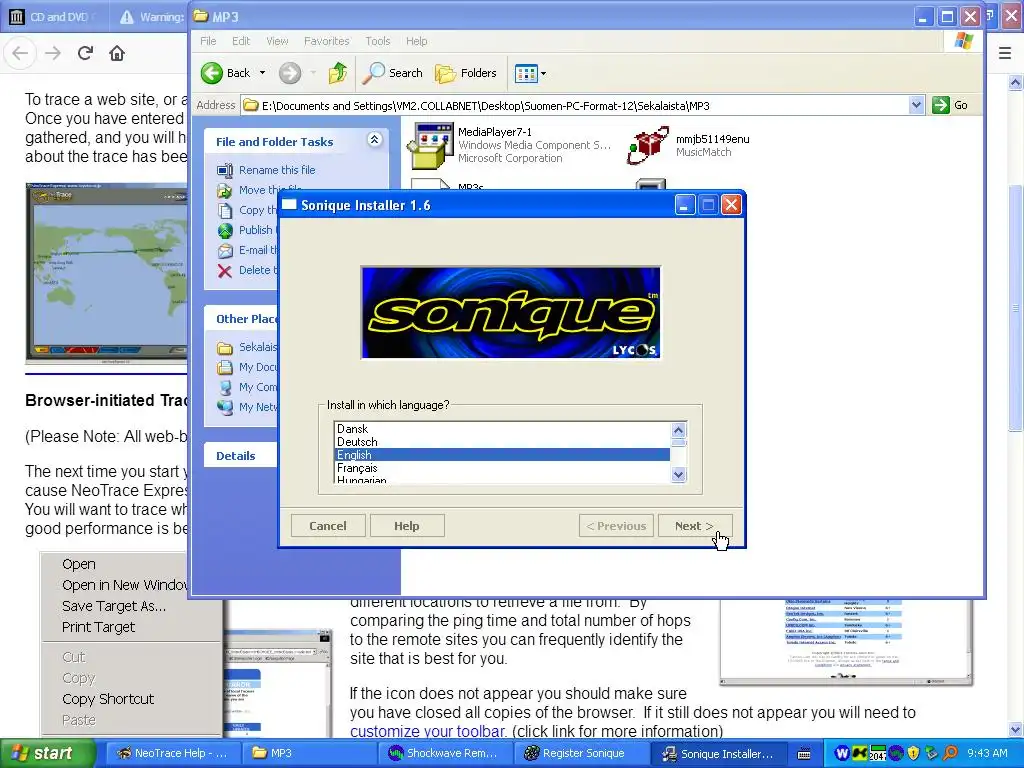This screenshot has width=1024, height=768.
Task: Click the Next button in Sonique Installer
Action: (x=695, y=526)
